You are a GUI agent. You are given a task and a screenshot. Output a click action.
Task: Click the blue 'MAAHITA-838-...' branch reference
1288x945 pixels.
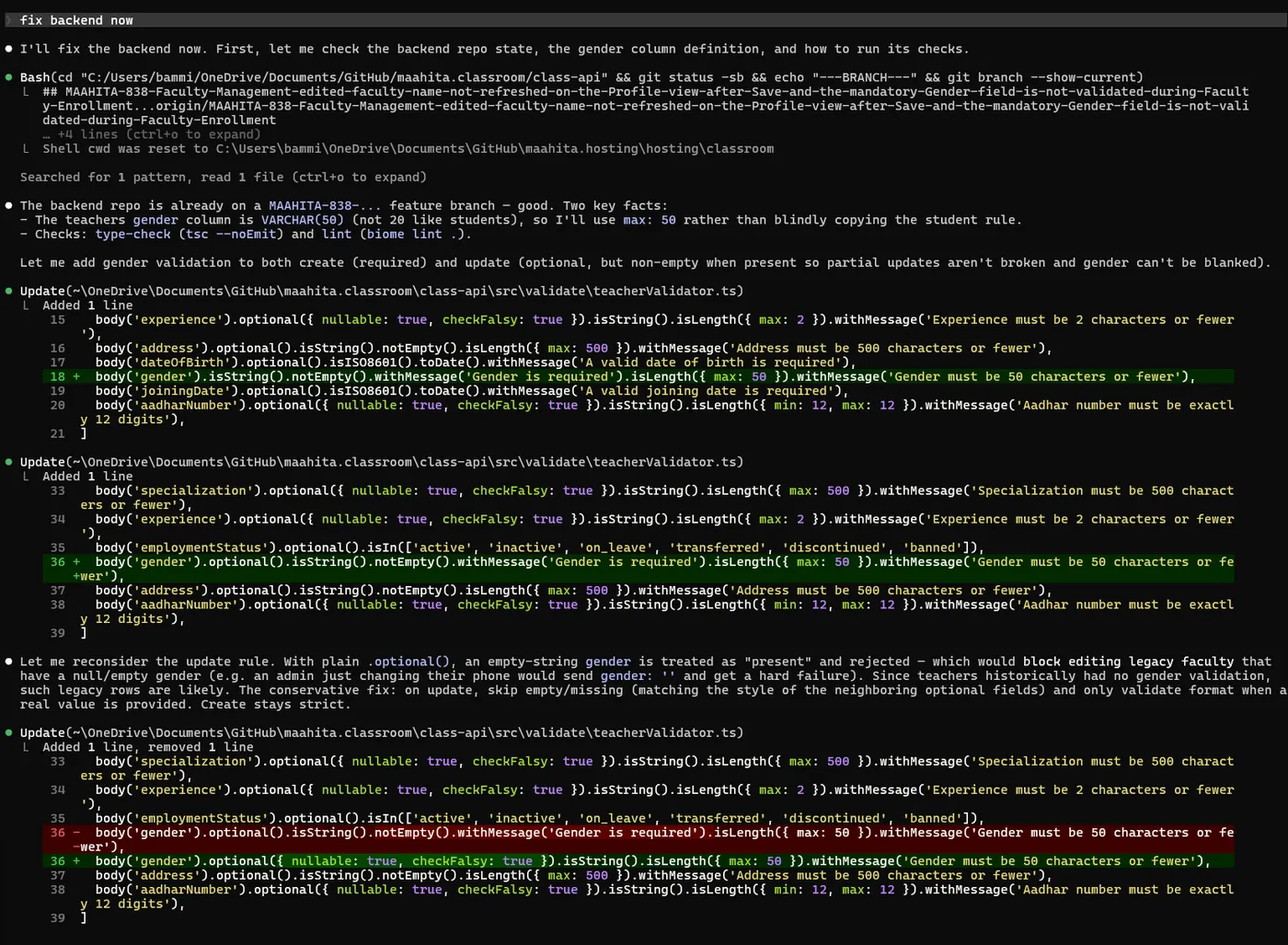tap(326, 205)
